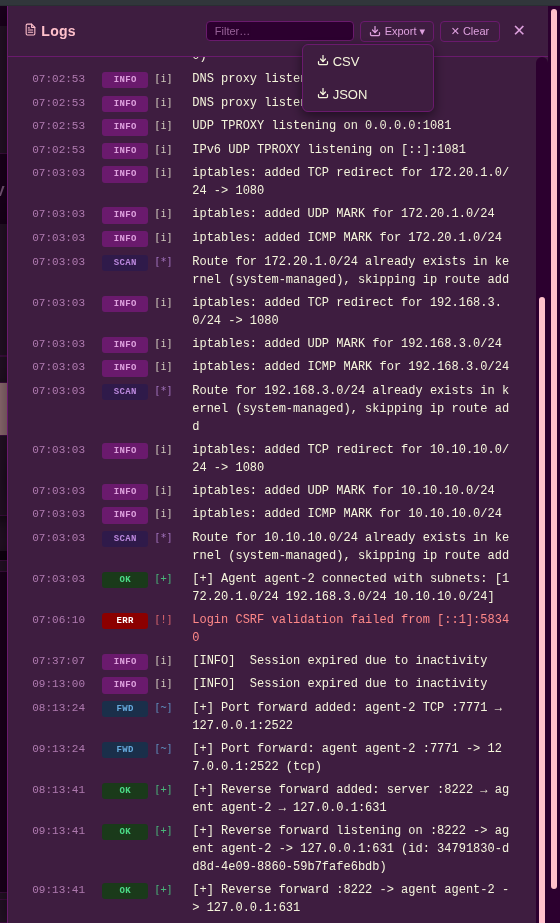This screenshot has width=560, height=923.
Task: Click the Logs document icon
Action: coord(30,29)
